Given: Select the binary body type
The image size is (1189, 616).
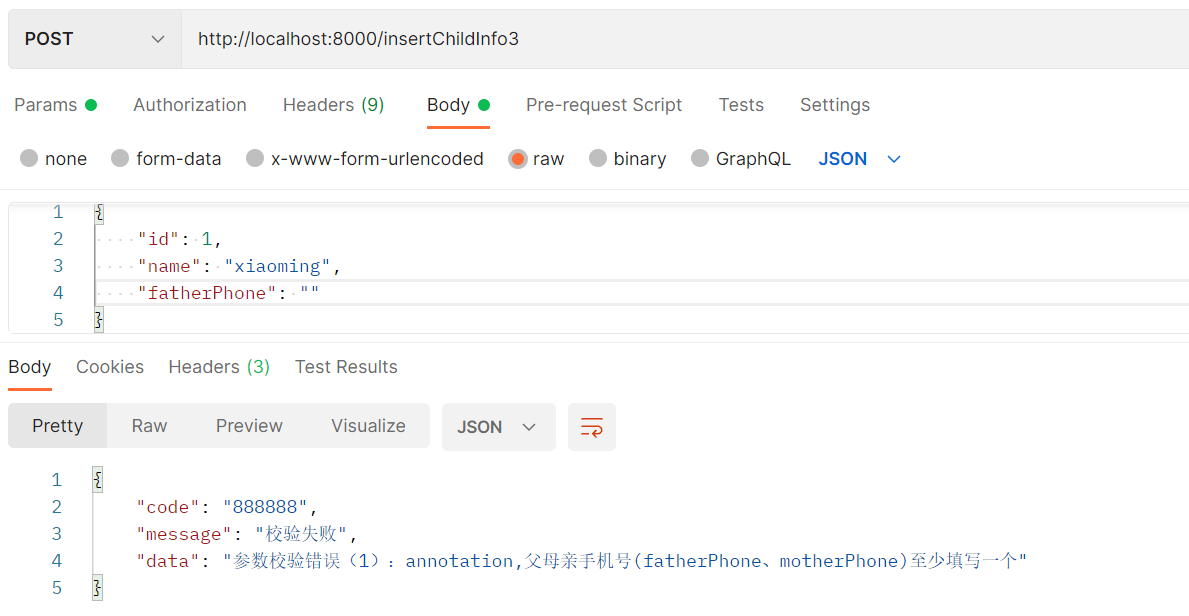Looking at the screenshot, I should (628, 159).
